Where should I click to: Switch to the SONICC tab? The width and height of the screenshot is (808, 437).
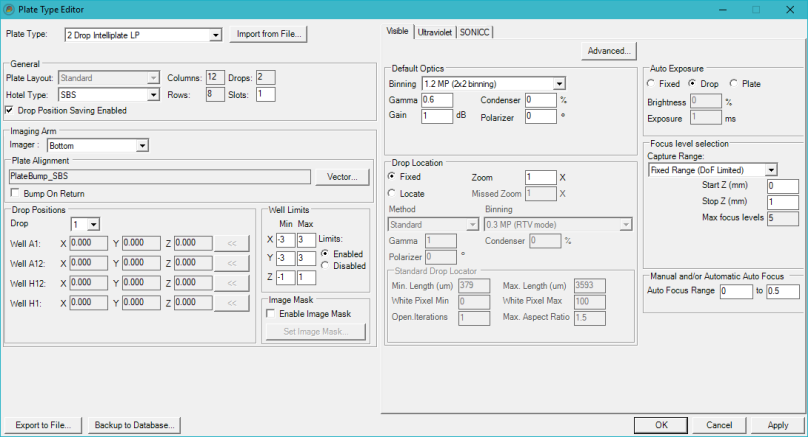474,32
